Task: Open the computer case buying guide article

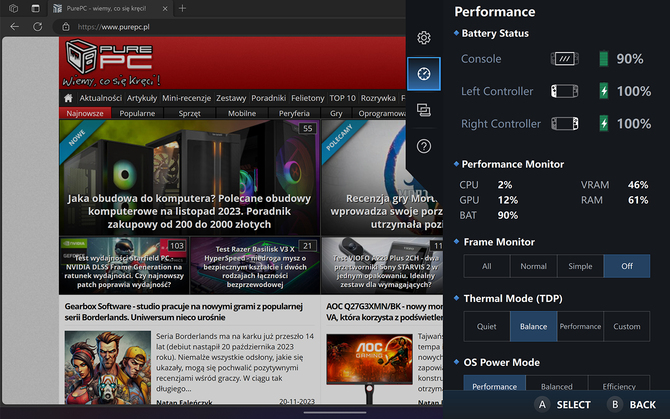Action: click(189, 177)
